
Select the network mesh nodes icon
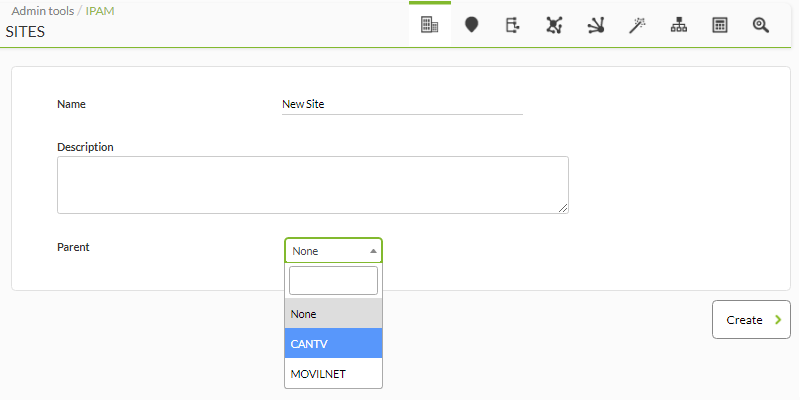tap(554, 25)
